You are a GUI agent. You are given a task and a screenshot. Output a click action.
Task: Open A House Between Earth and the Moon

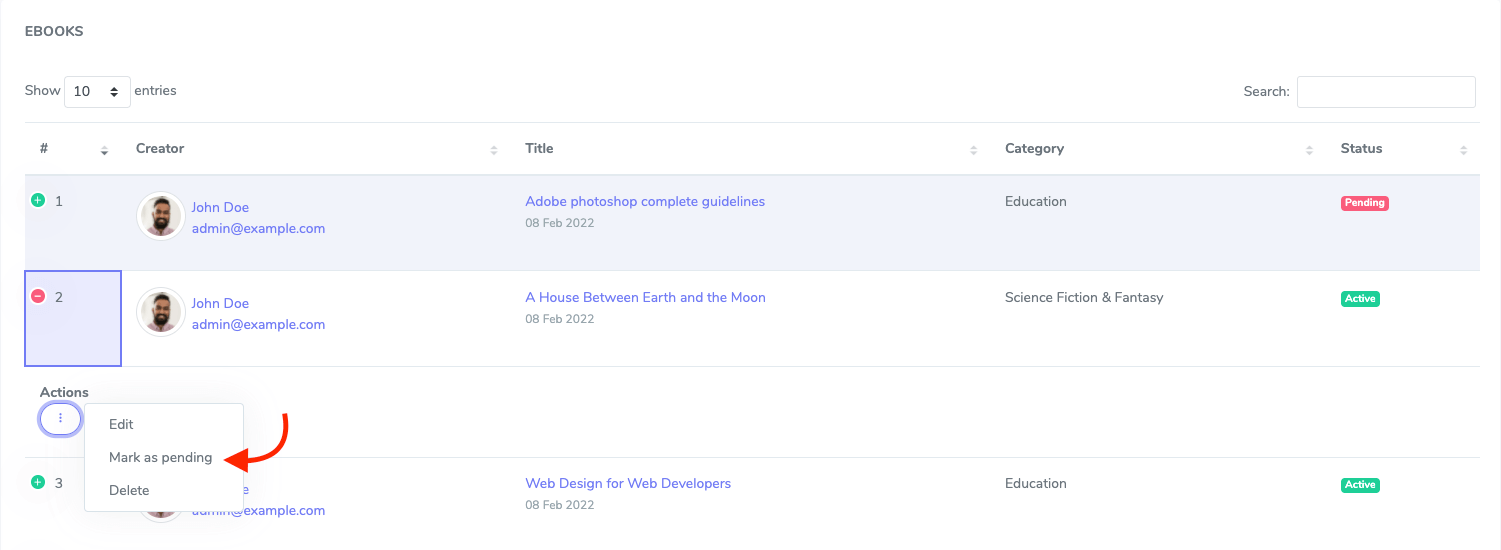click(645, 297)
